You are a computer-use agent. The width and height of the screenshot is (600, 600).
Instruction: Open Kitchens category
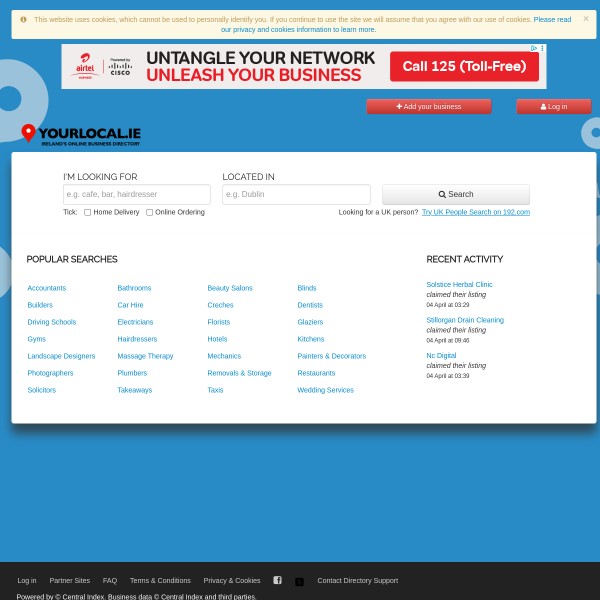pyautogui.click(x=311, y=339)
